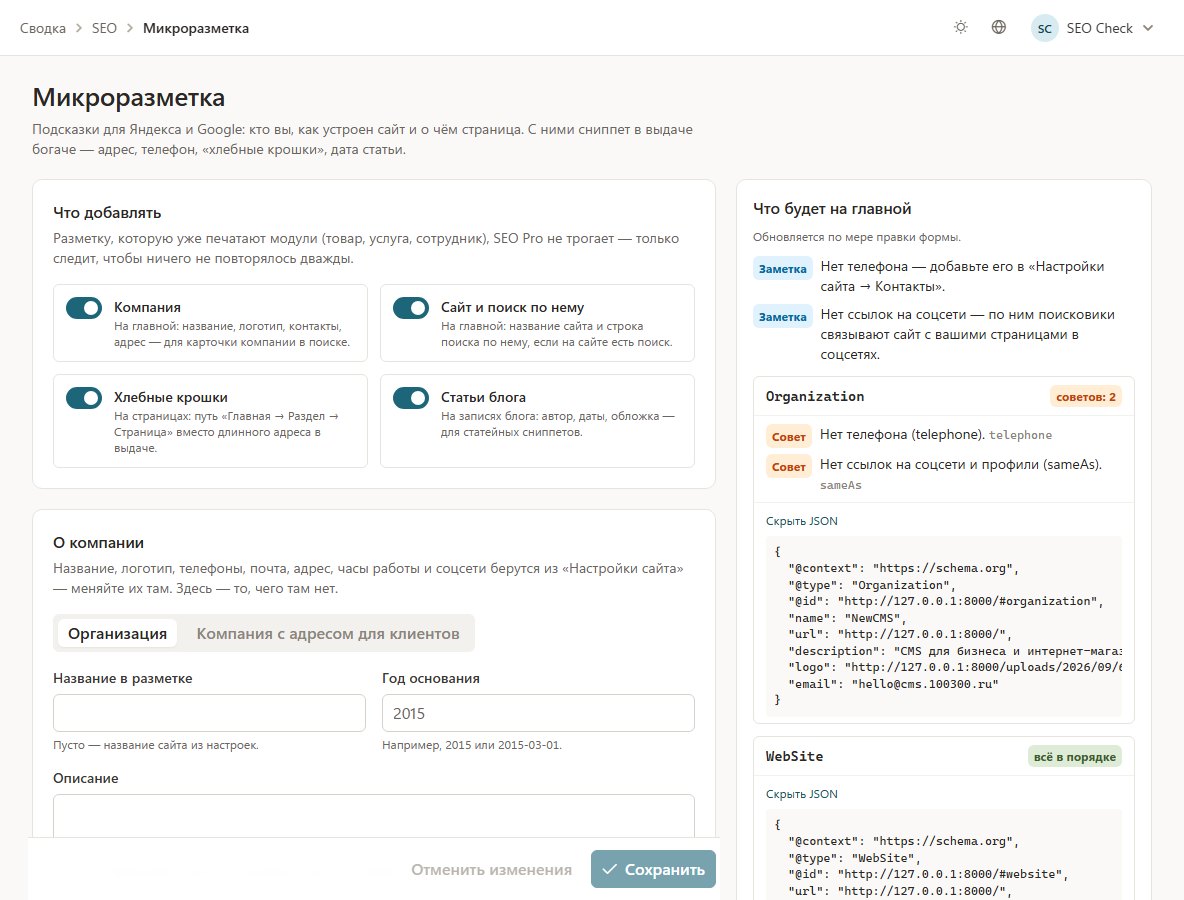Go to Сводка in breadcrumbs

point(42,28)
